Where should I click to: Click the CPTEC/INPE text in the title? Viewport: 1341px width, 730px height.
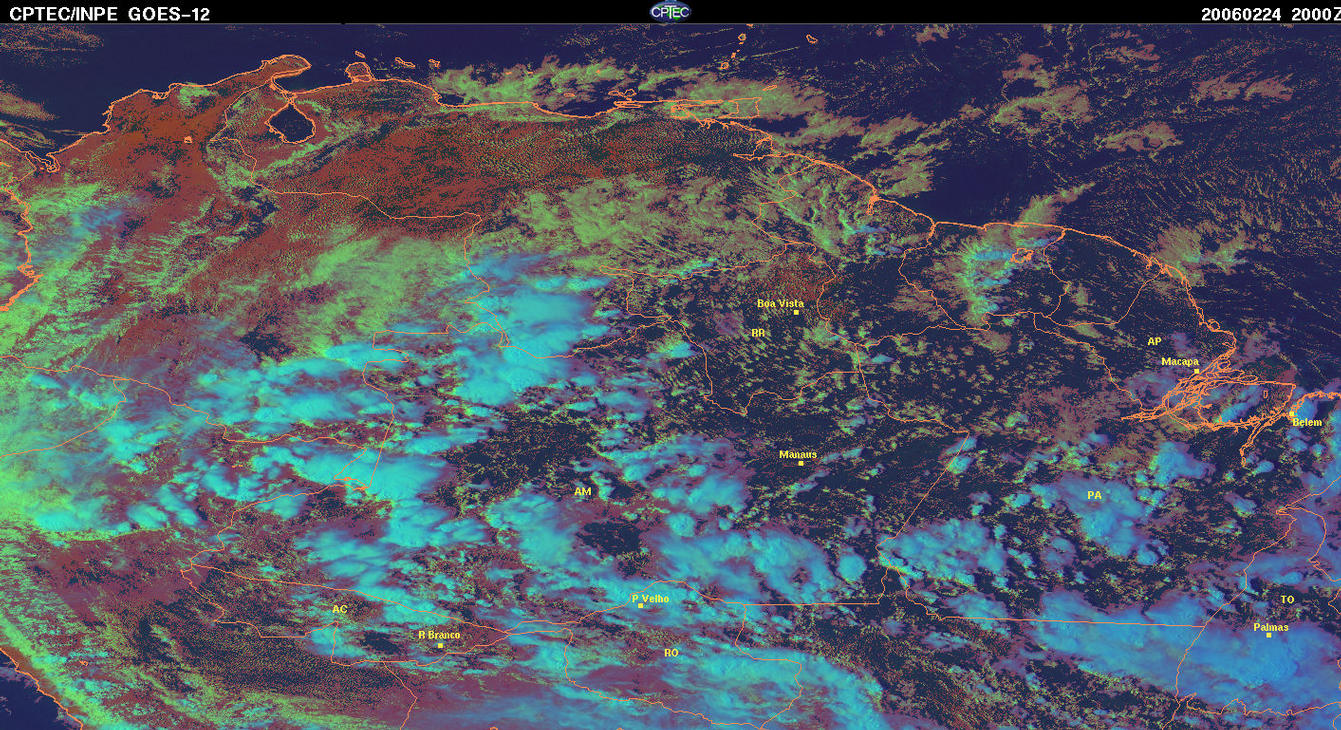coord(64,13)
